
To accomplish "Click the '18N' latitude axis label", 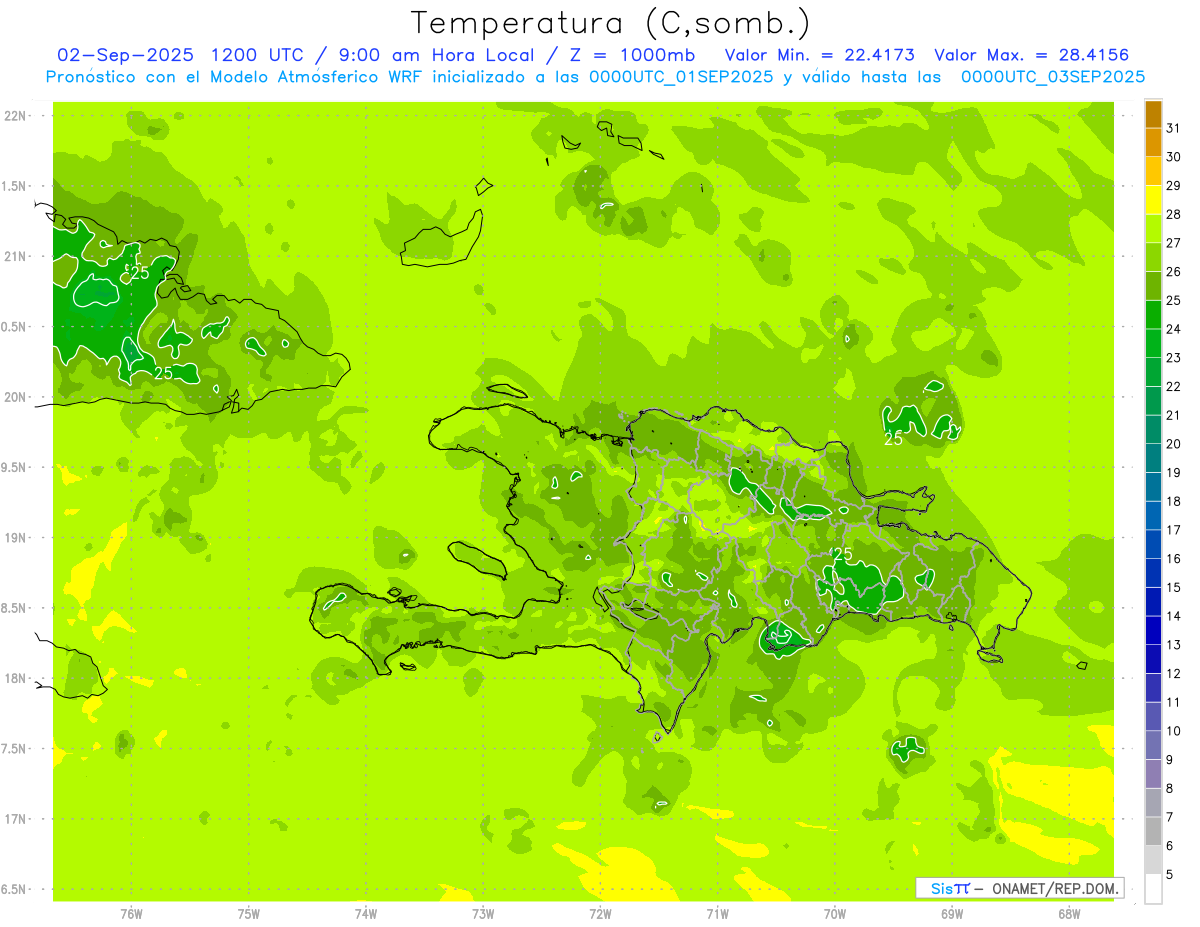I will [x=15, y=678].
